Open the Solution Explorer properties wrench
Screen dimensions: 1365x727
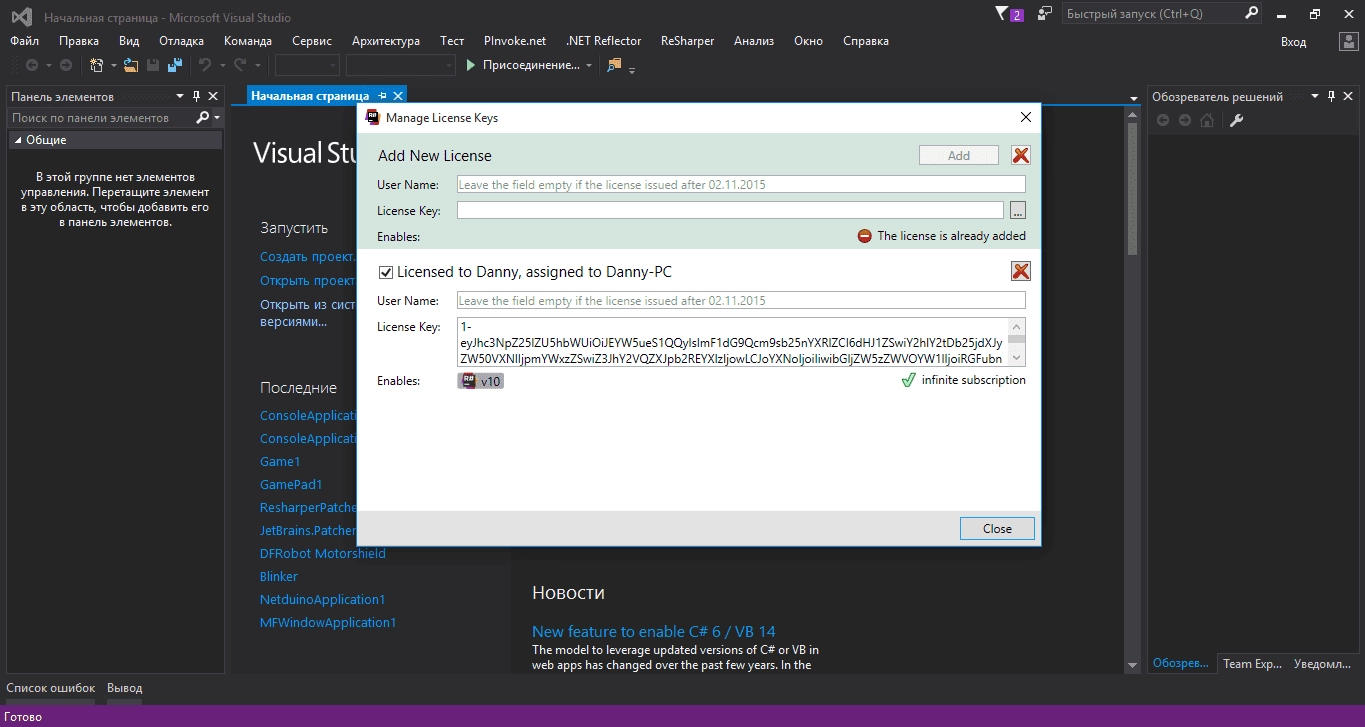coord(1236,120)
